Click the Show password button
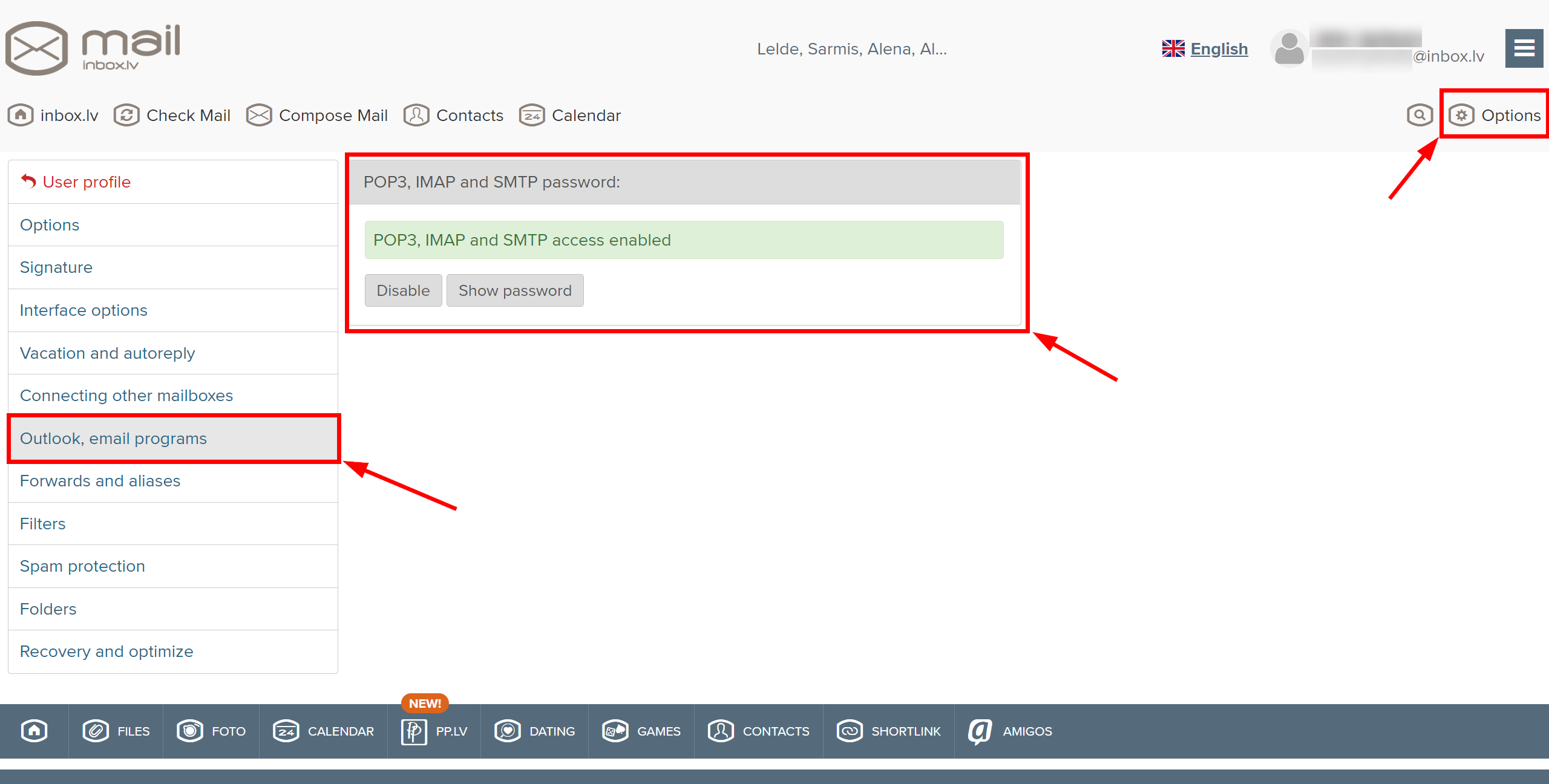The image size is (1549, 784). pyautogui.click(x=515, y=290)
